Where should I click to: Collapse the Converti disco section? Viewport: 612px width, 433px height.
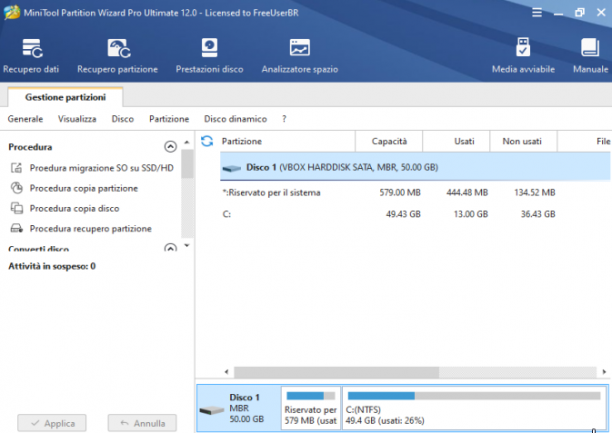(x=170, y=247)
